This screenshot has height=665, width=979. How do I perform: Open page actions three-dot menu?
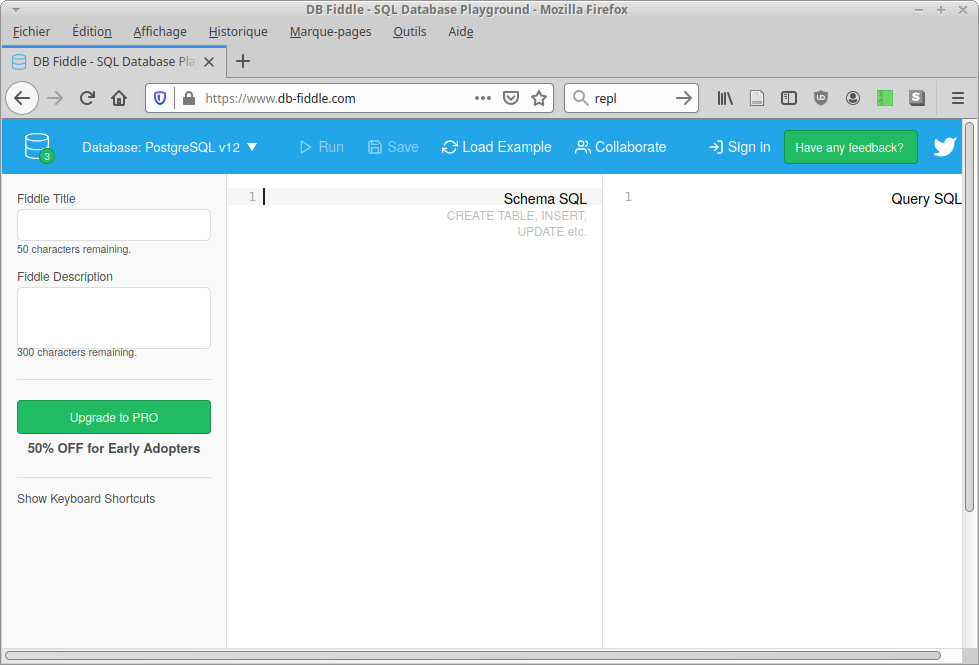483,98
